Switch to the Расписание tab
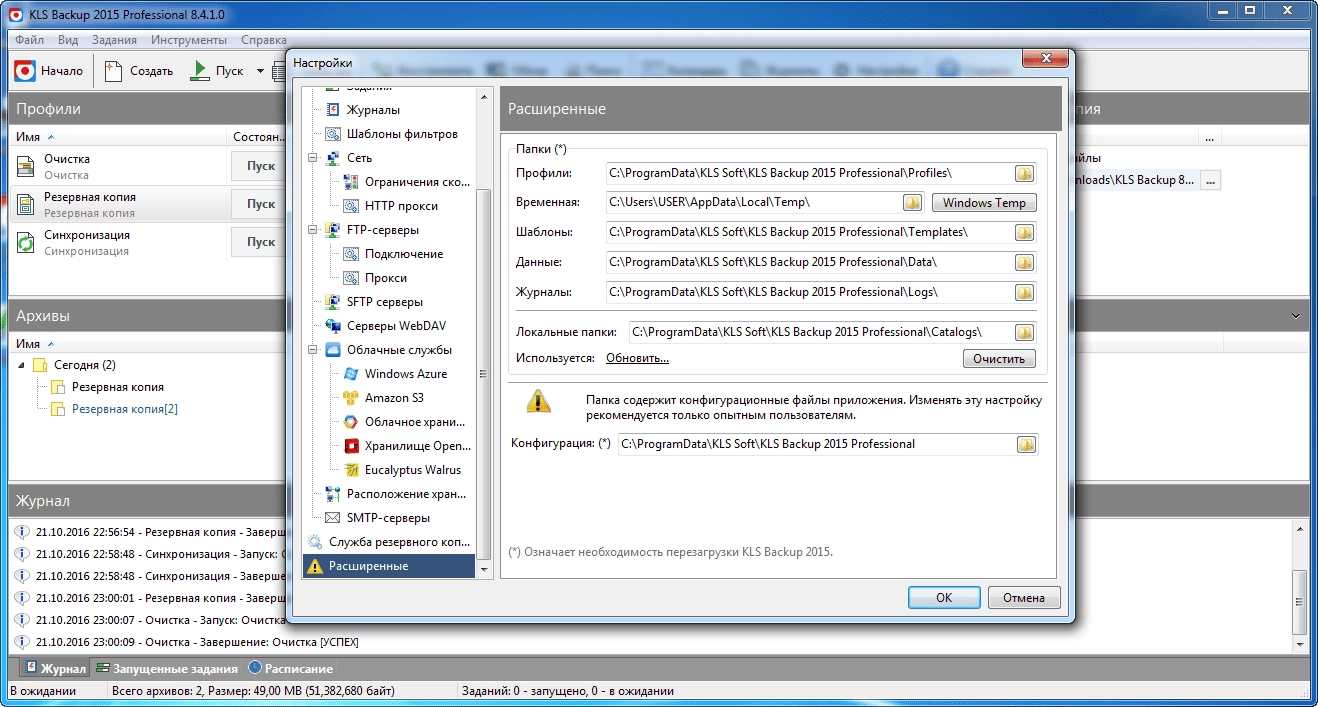1318x707 pixels. [x=291, y=668]
